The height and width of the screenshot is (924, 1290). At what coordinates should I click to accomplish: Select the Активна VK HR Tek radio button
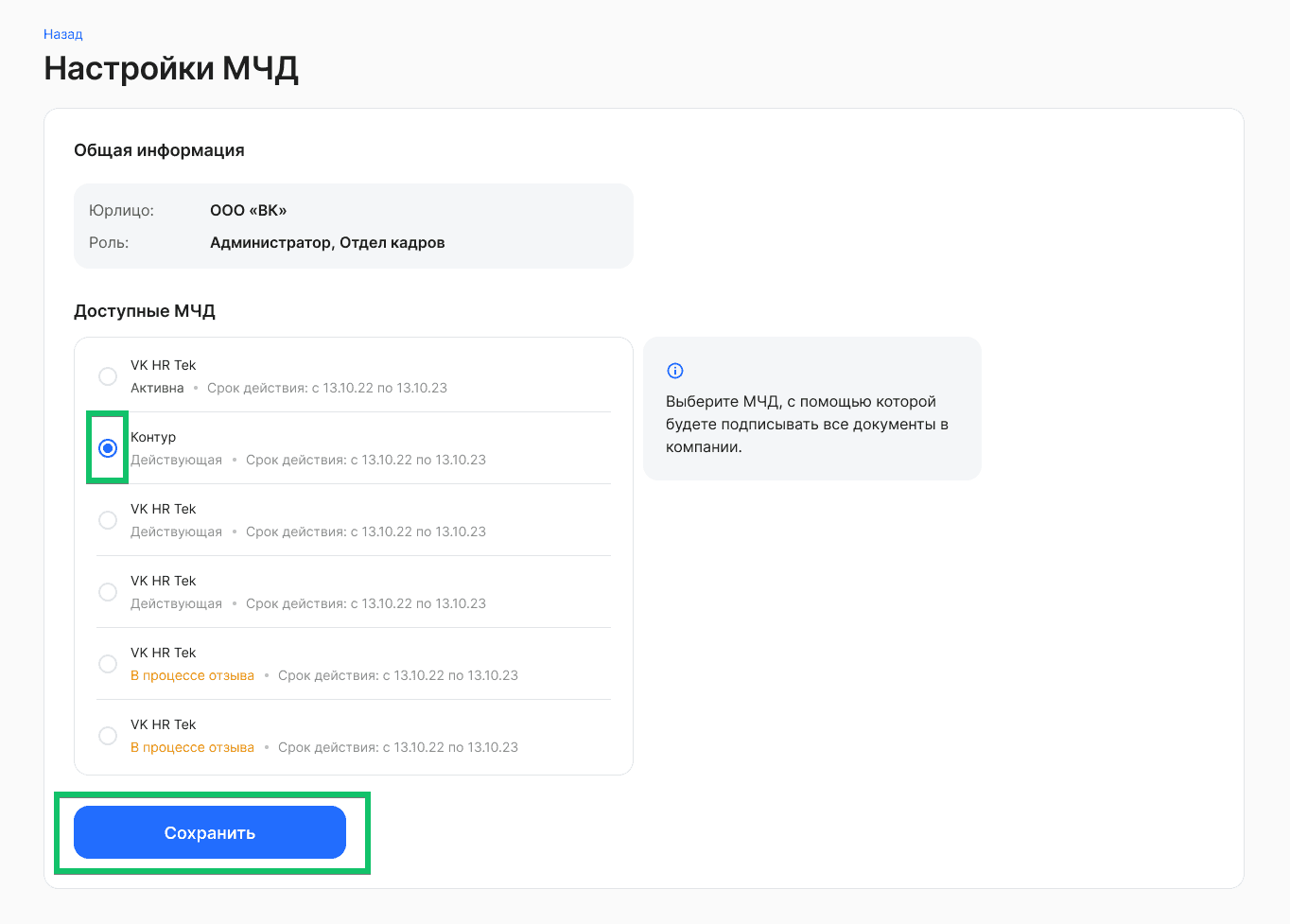click(x=108, y=376)
